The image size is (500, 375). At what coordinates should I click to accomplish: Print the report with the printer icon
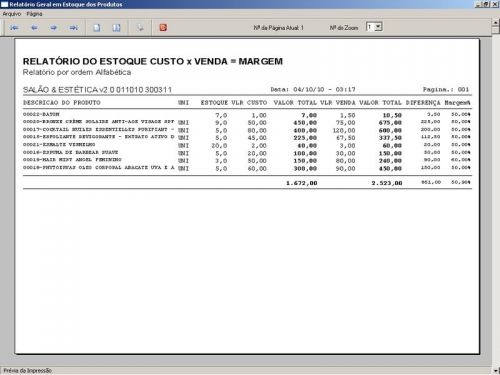click(140, 28)
